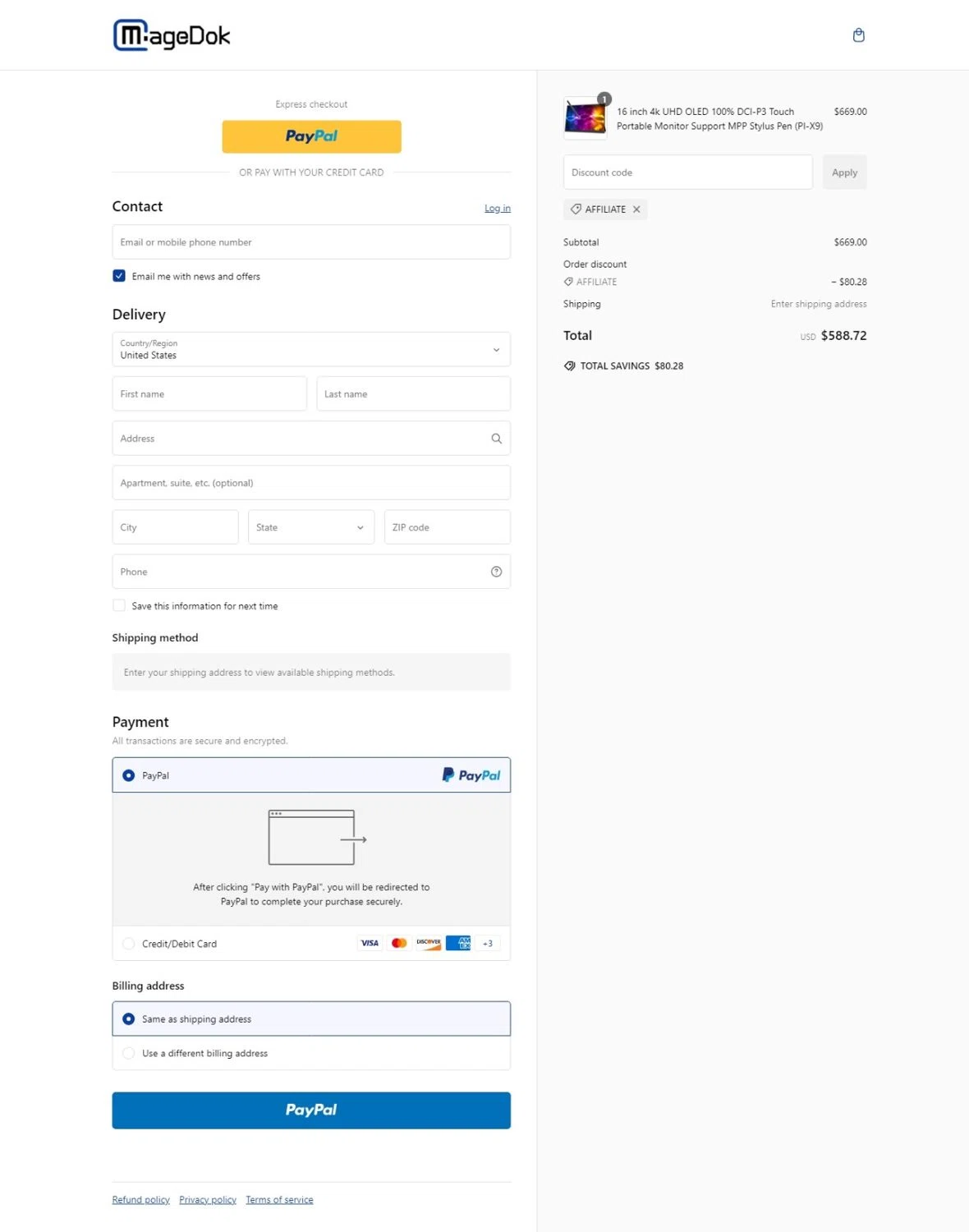The image size is (969, 1232).
Task: Focus the Last name field
Action: pyautogui.click(x=414, y=394)
